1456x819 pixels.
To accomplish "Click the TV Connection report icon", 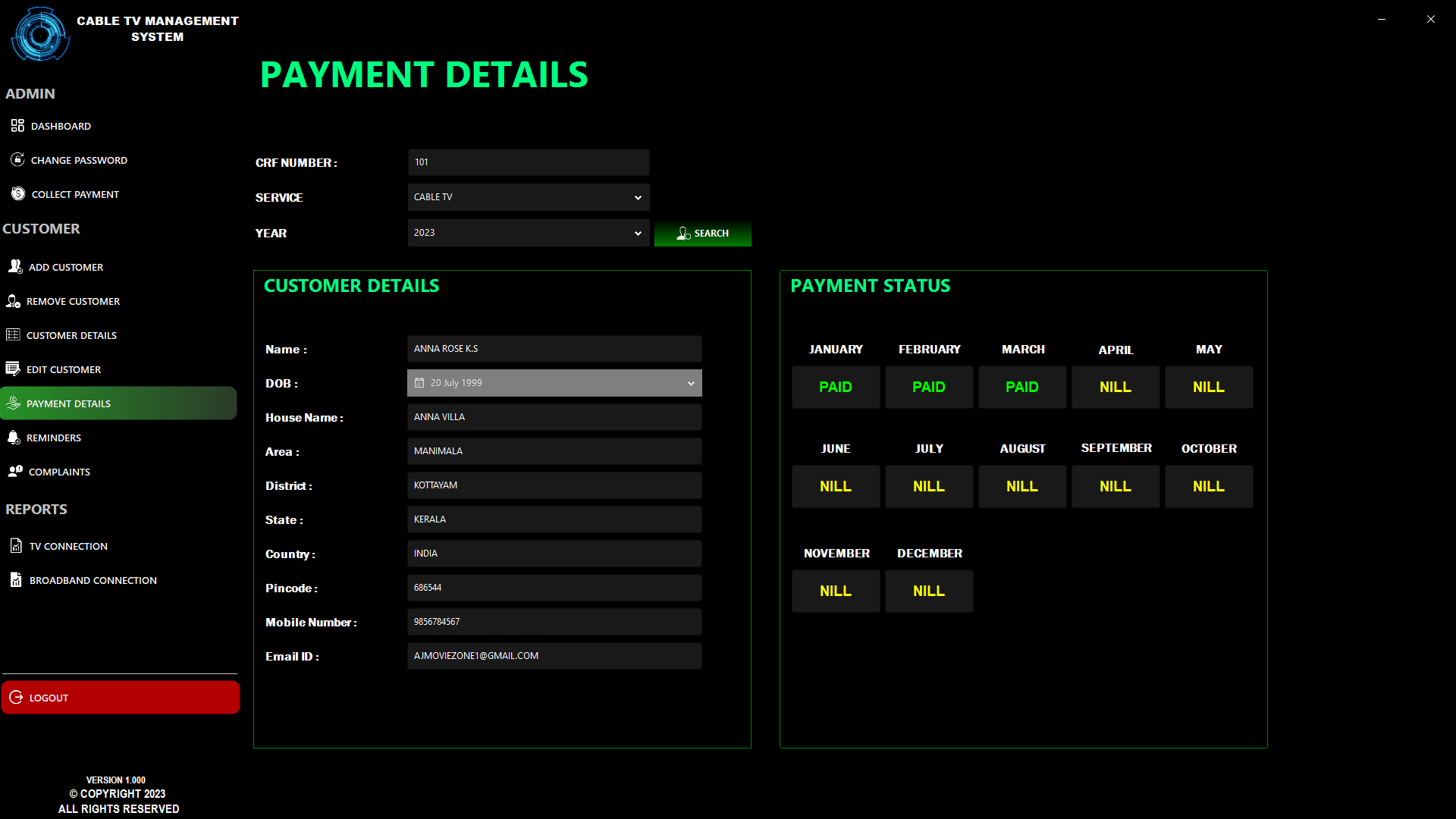I will (17, 545).
